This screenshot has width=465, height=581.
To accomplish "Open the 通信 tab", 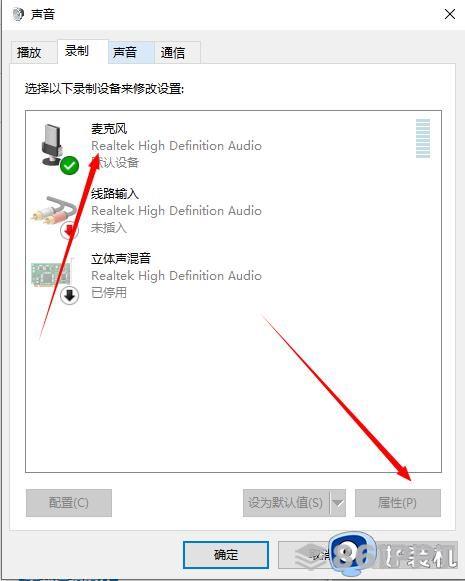I will tap(173, 52).
